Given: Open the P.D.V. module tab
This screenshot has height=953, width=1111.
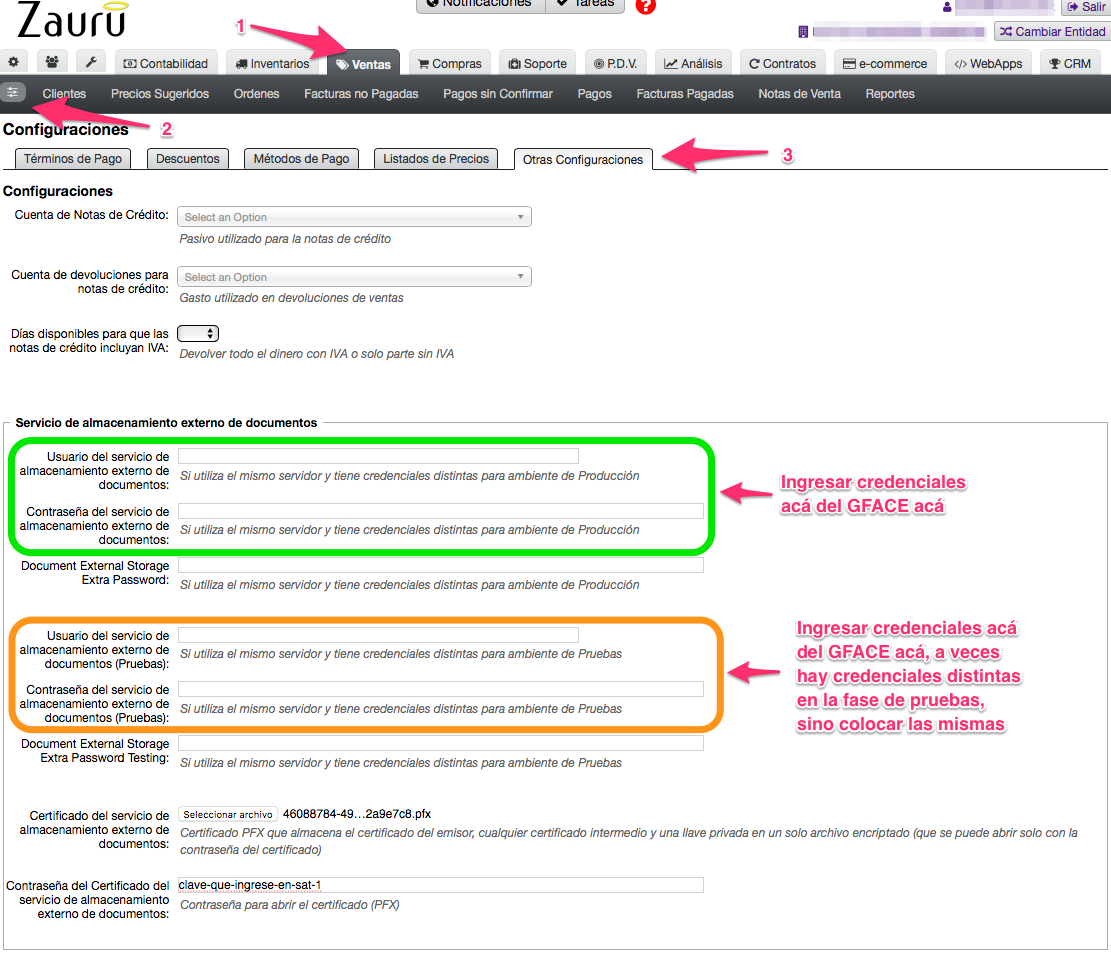Looking at the screenshot, I should click(x=615, y=63).
